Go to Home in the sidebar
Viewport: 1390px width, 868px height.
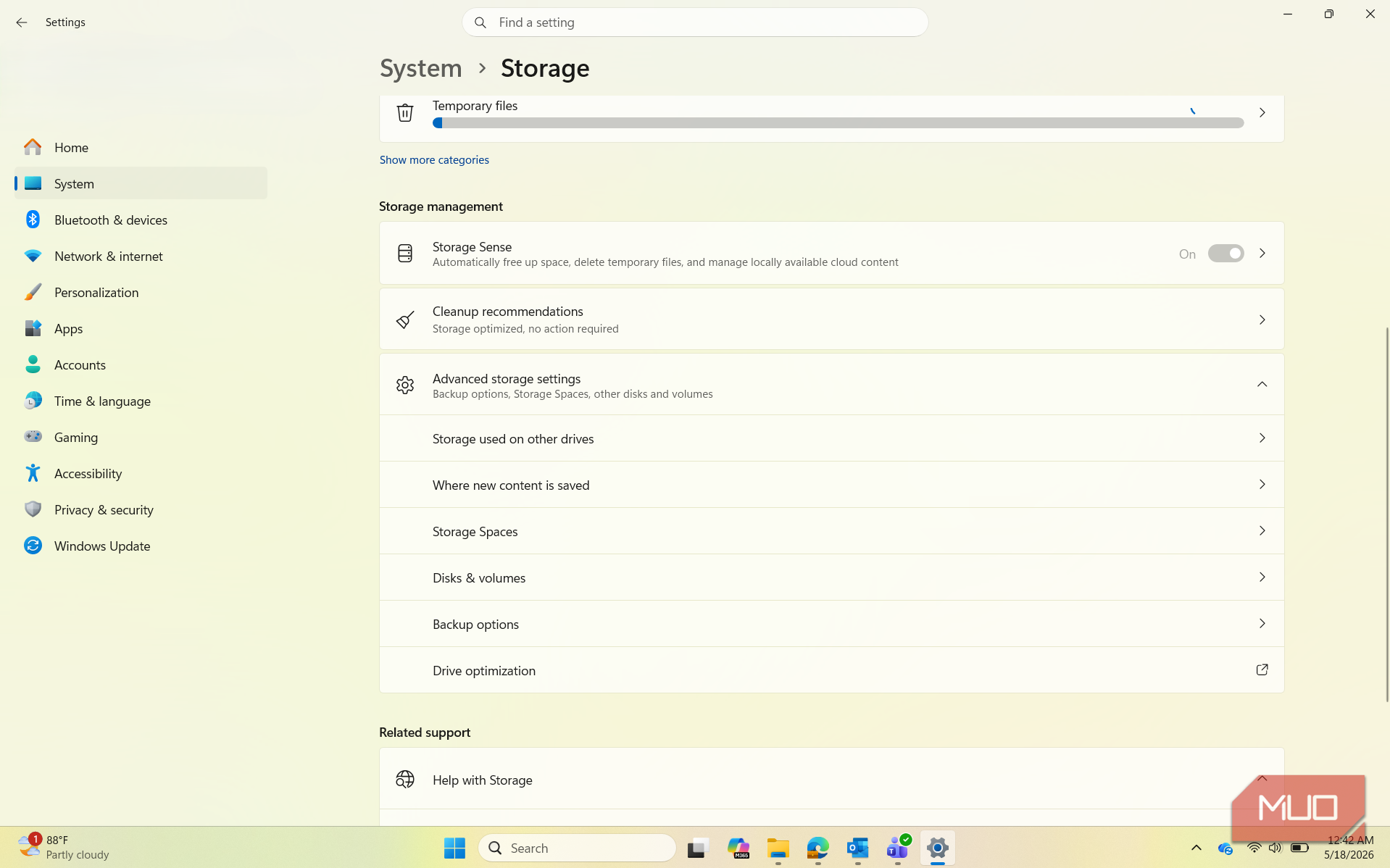pos(141,147)
